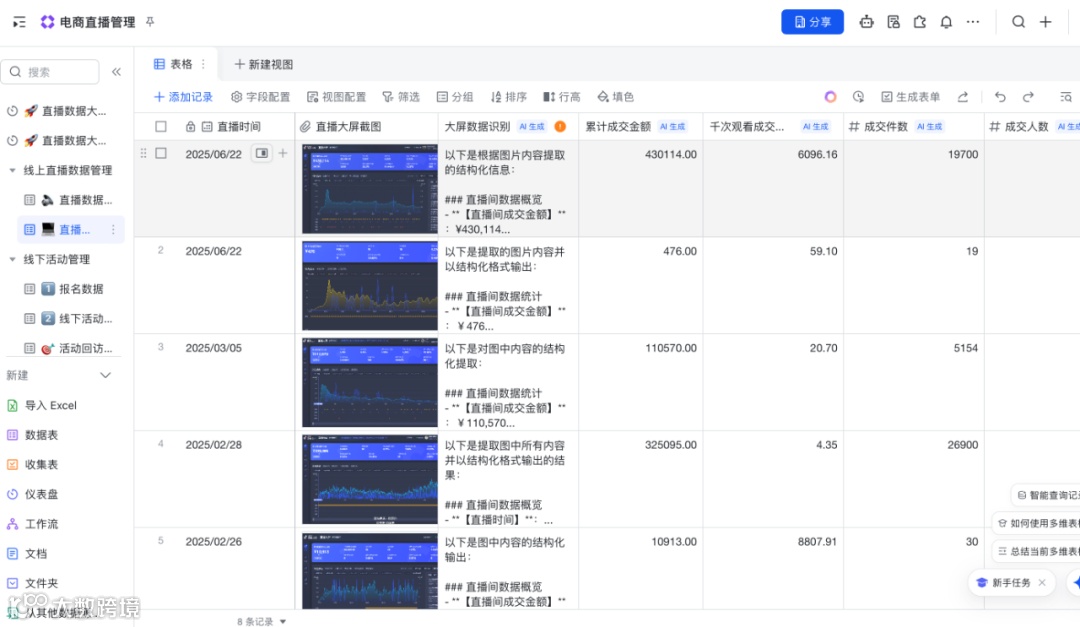This screenshot has width=1080, height=627.
Task: Open the plugin puzzle icon
Action: tap(920, 22)
